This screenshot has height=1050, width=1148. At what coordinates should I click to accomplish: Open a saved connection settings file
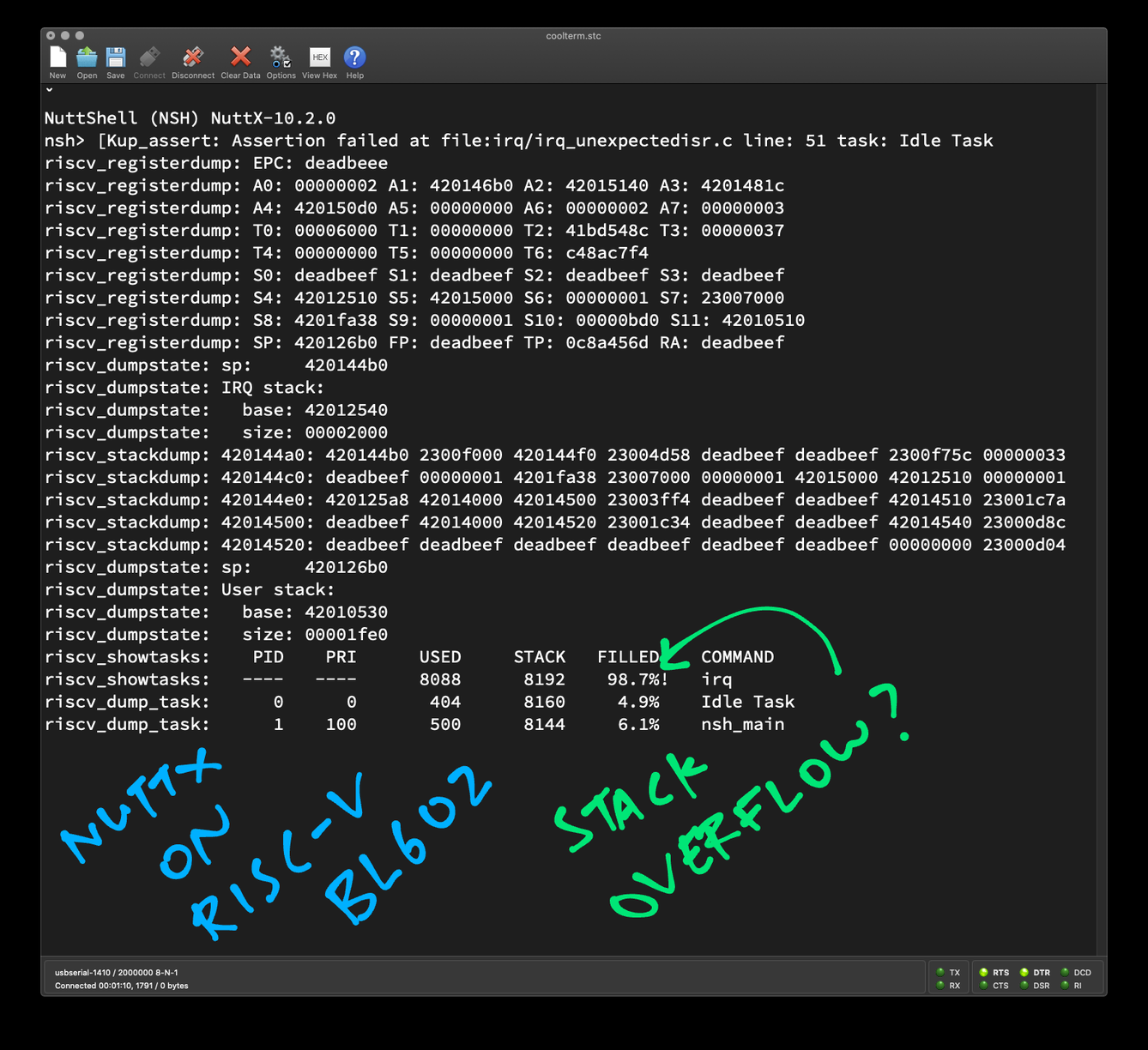click(87, 58)
